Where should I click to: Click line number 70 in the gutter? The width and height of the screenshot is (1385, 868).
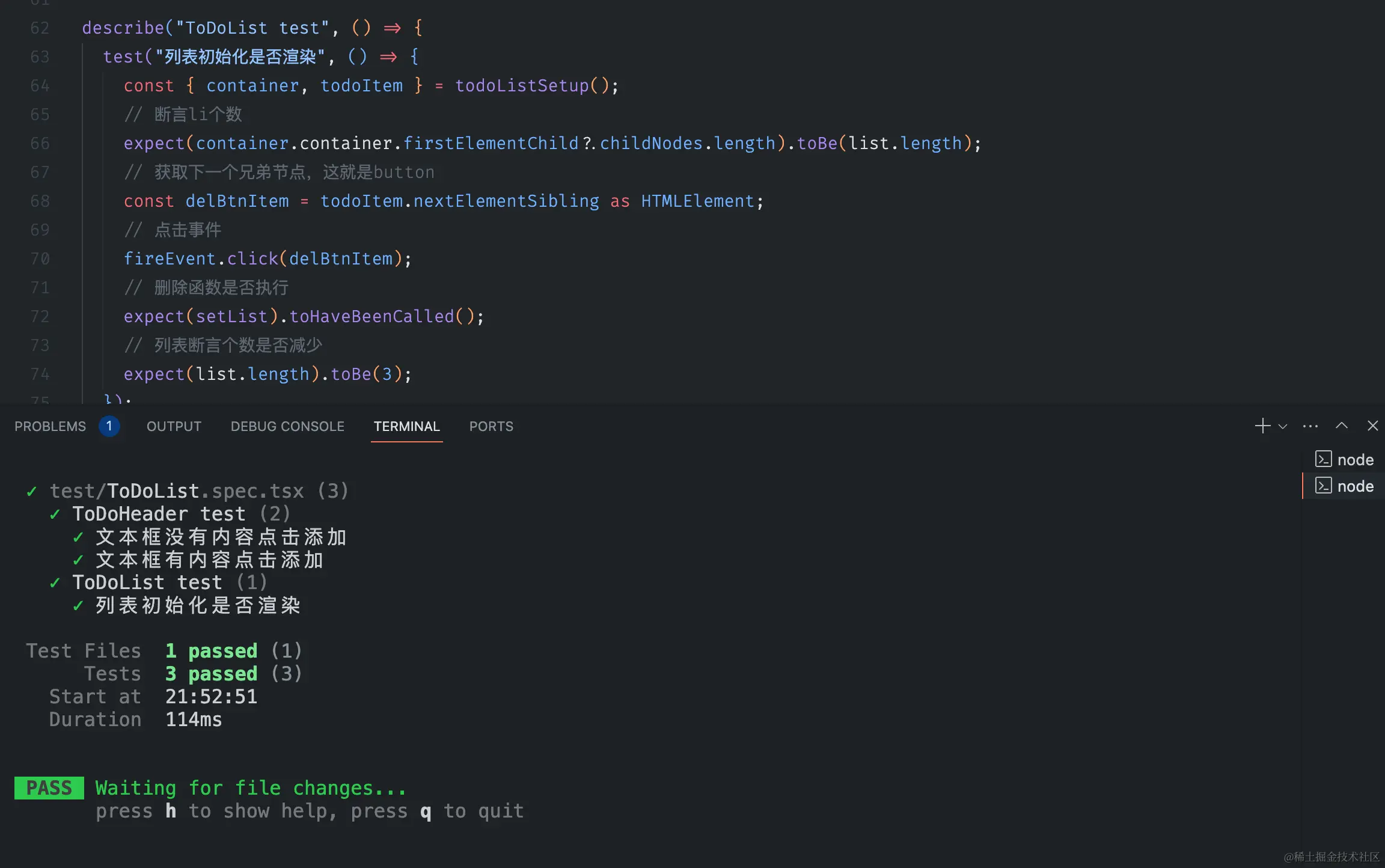40,258
